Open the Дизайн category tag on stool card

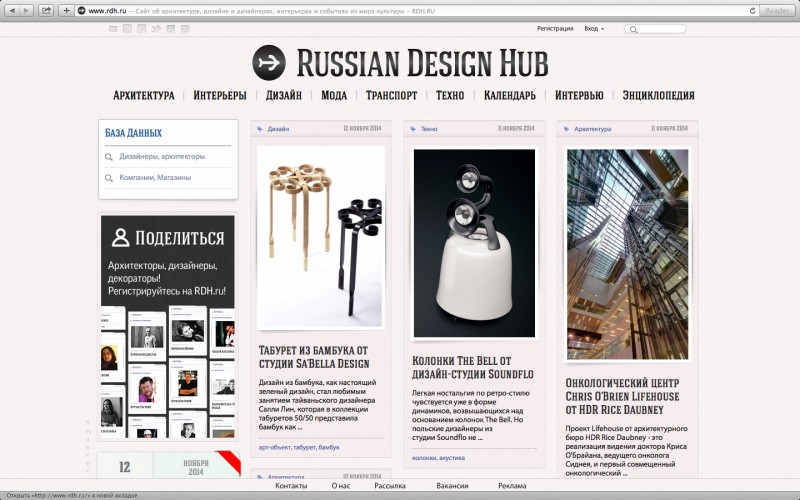pyautogui.click(x=279, y=129)
